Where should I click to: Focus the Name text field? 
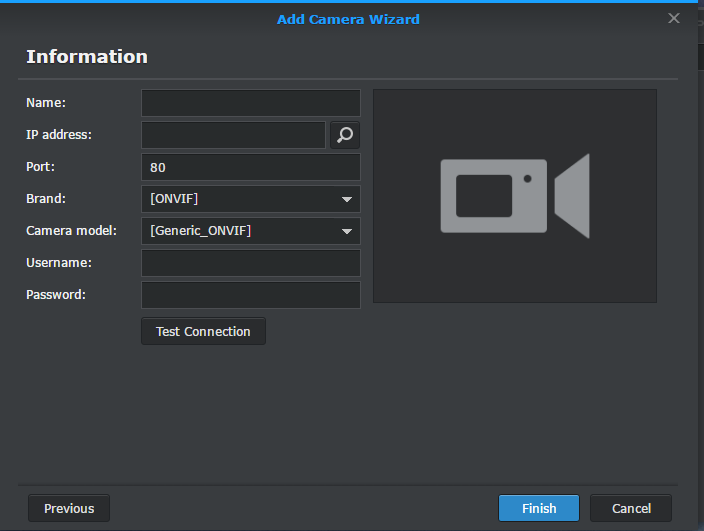pos(250,103)
